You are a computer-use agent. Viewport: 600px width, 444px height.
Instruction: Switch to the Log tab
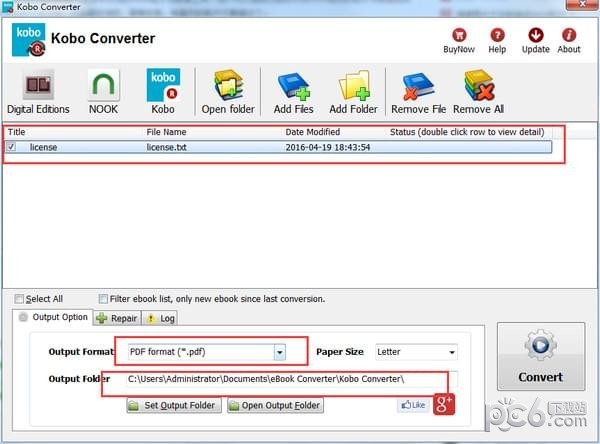click(160, 318)
